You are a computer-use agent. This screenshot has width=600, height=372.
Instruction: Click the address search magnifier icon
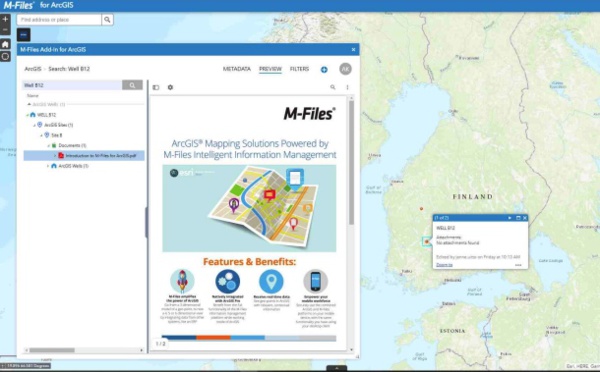click(107, 20)
